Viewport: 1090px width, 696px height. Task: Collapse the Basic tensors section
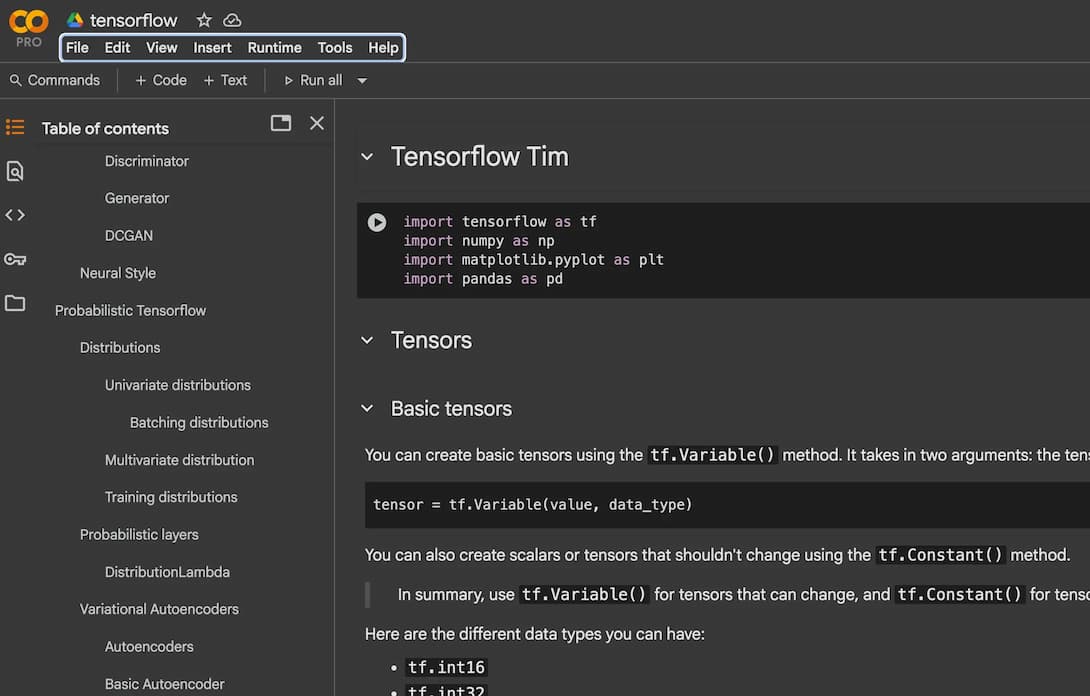point(367,409)
